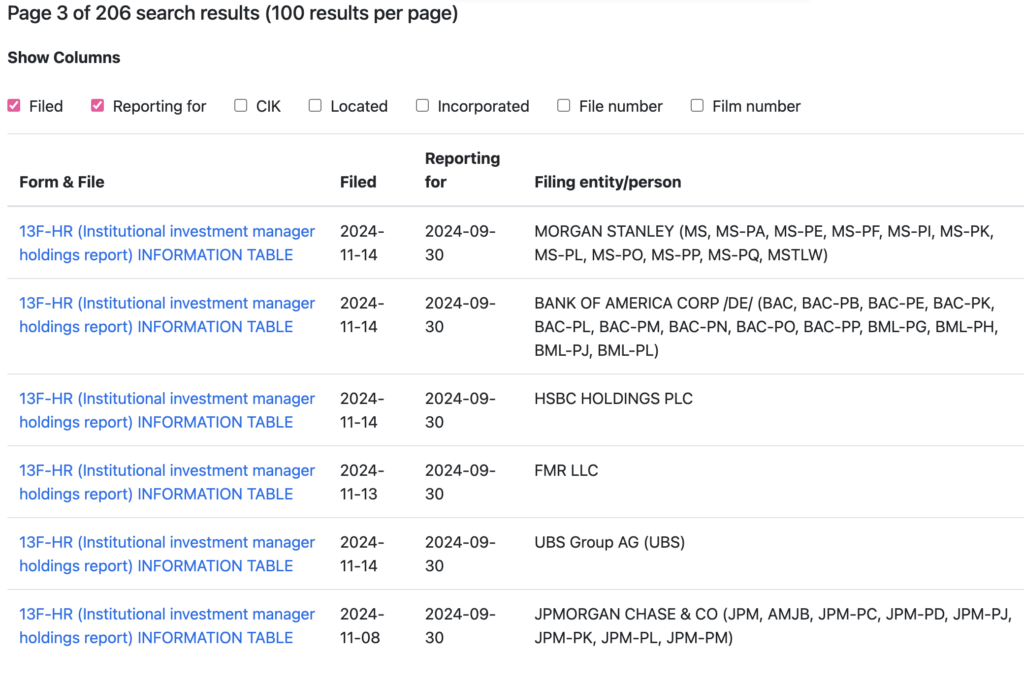1024x682 pixels.
Task: Click the Reporting for column header
Action: pos(462,170)
